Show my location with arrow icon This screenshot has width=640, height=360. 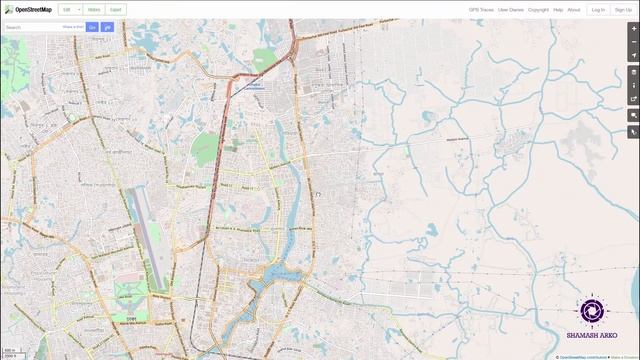pos(633,55)
